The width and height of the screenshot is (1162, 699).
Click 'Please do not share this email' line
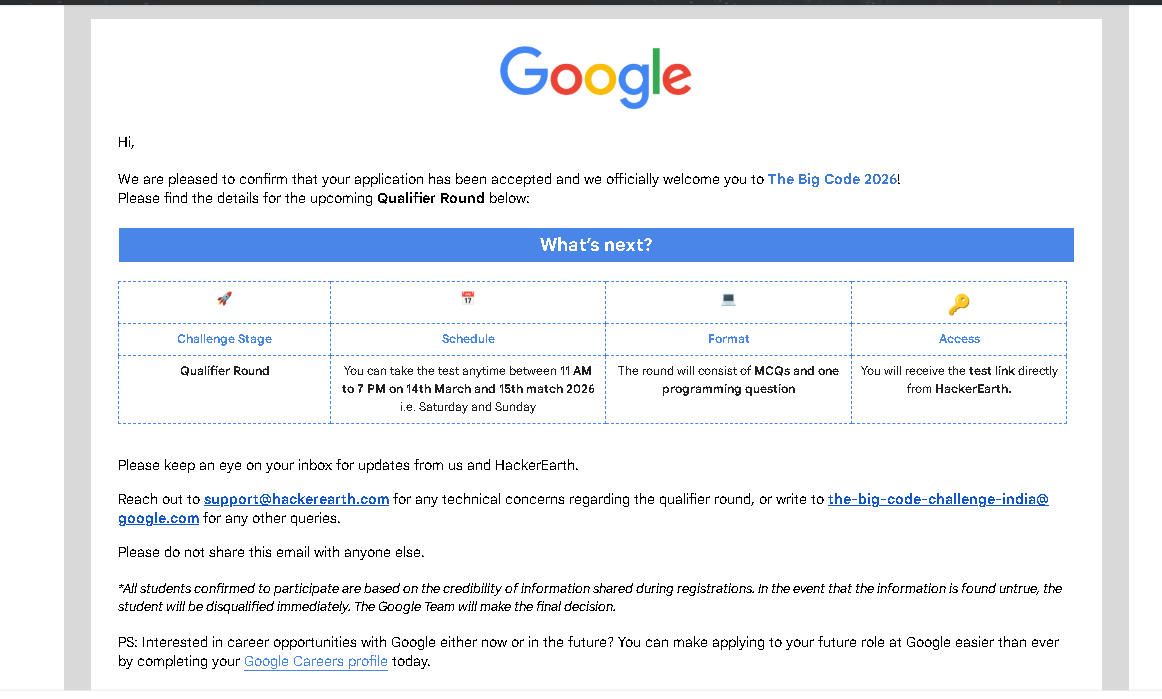271,552
